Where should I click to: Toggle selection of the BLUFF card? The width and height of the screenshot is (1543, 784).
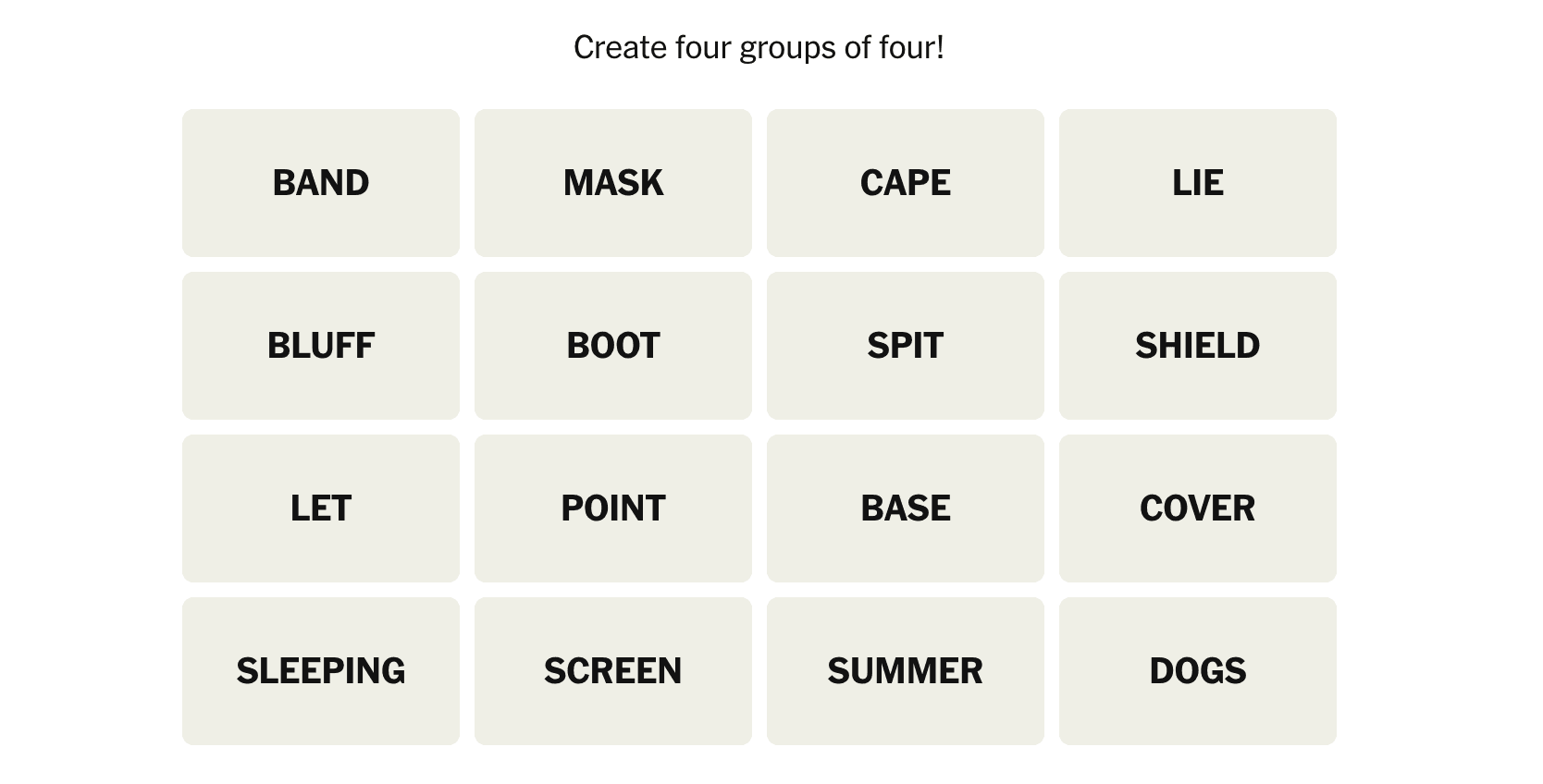click(x=321, y=346)
